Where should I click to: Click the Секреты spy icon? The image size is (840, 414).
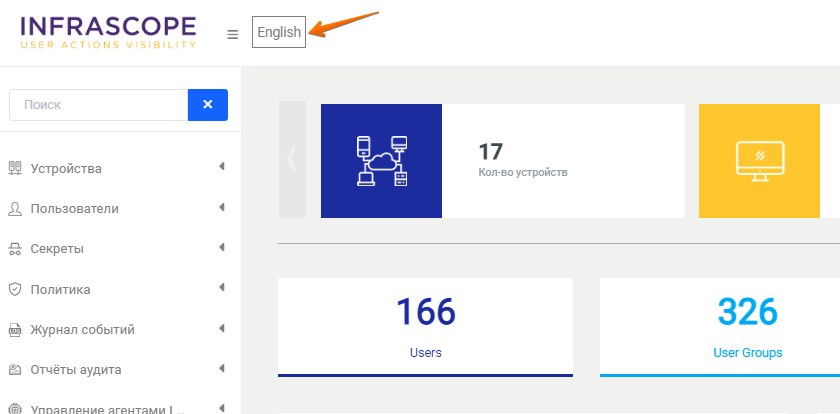point(15,249)
